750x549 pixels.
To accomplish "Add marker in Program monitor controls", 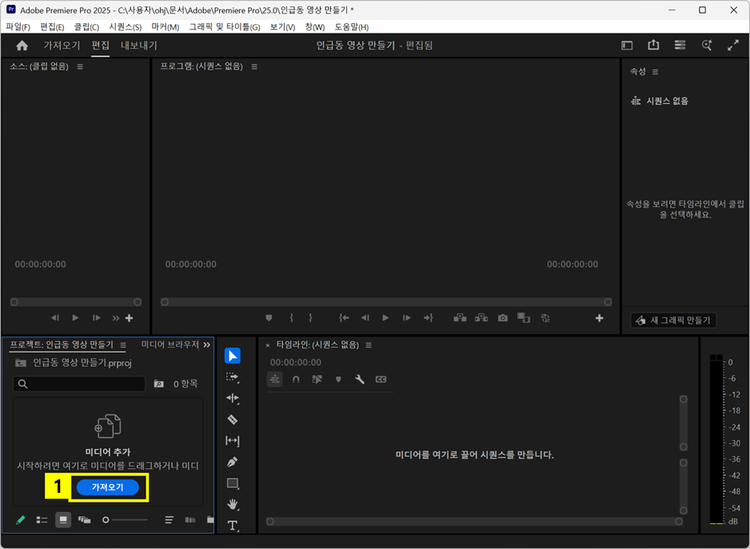I will 269,318.
